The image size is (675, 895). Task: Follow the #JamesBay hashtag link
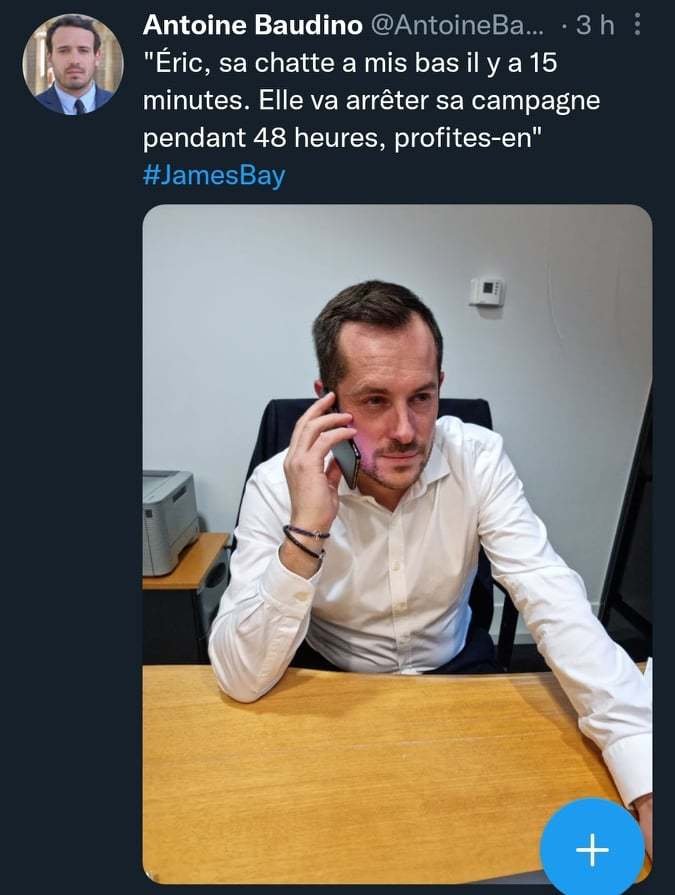pos(214,176)
